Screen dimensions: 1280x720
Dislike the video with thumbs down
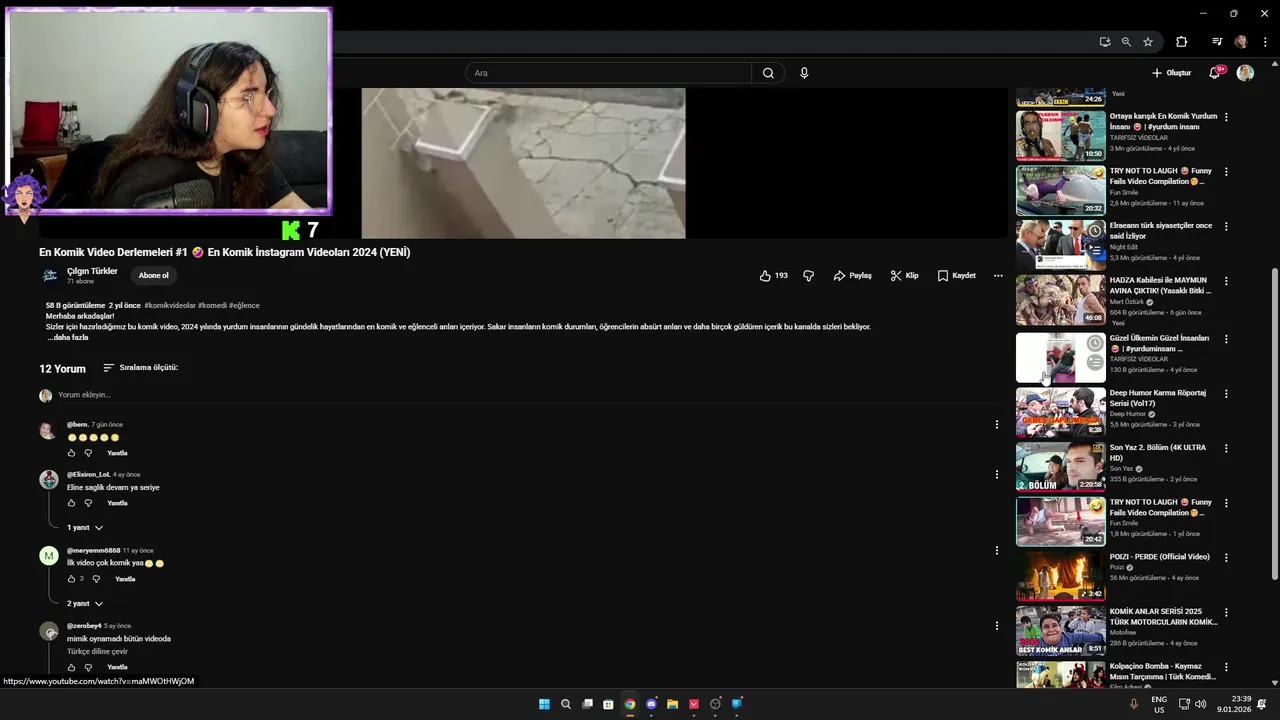tap(808, 276)
